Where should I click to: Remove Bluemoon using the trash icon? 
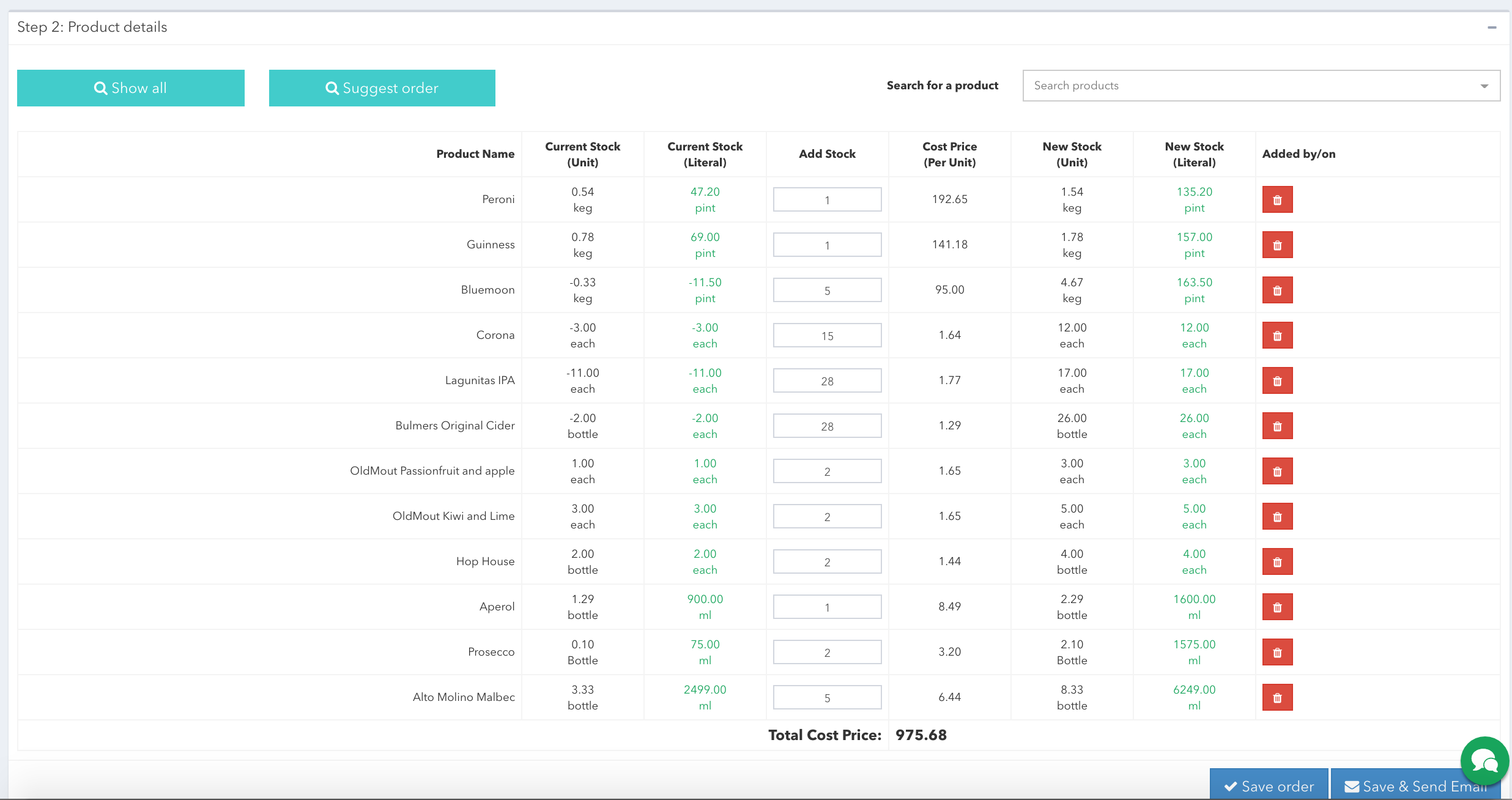pyautogui.click(x=1277, y=291)
